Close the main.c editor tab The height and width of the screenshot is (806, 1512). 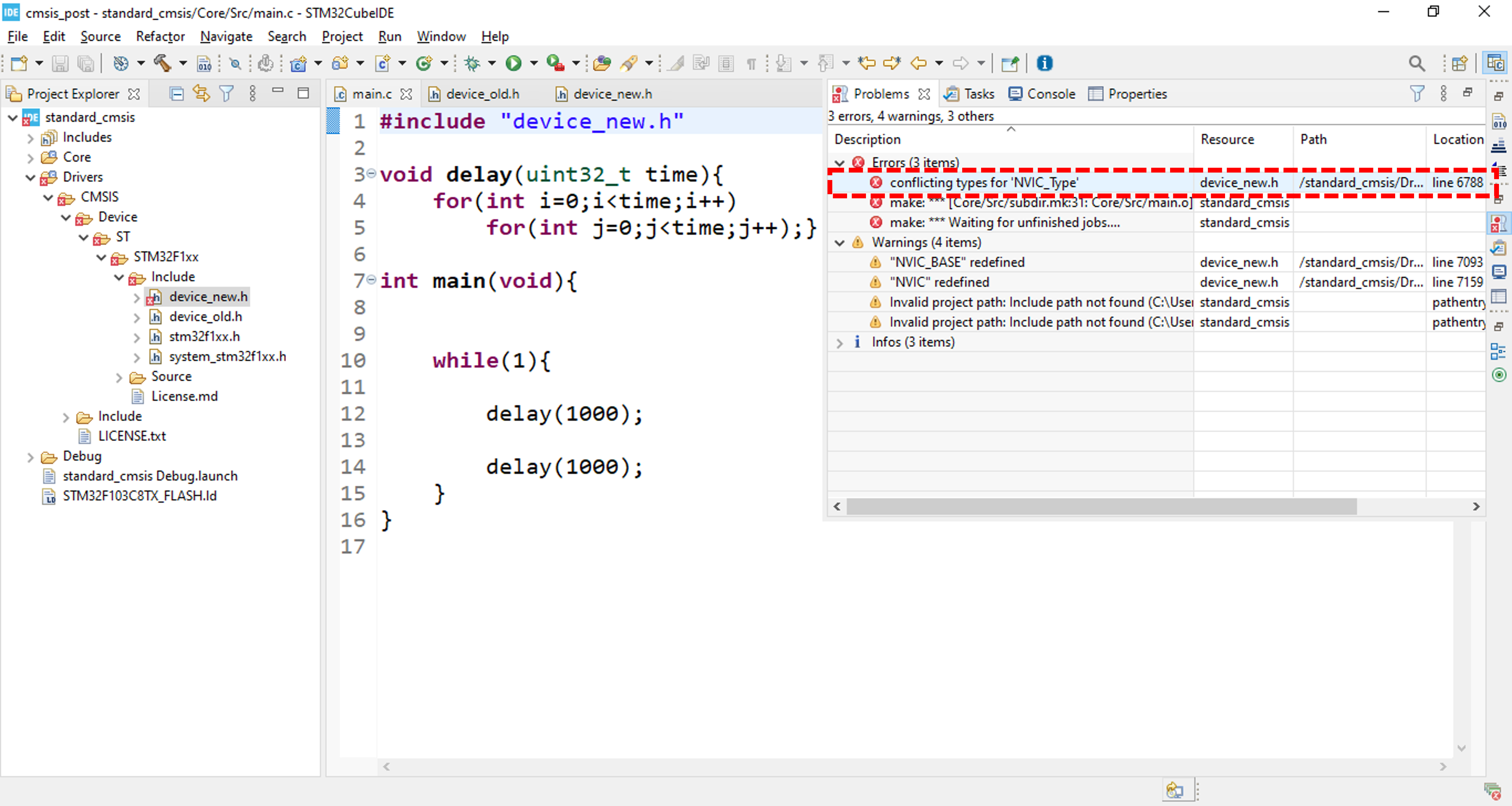(406, 94)
